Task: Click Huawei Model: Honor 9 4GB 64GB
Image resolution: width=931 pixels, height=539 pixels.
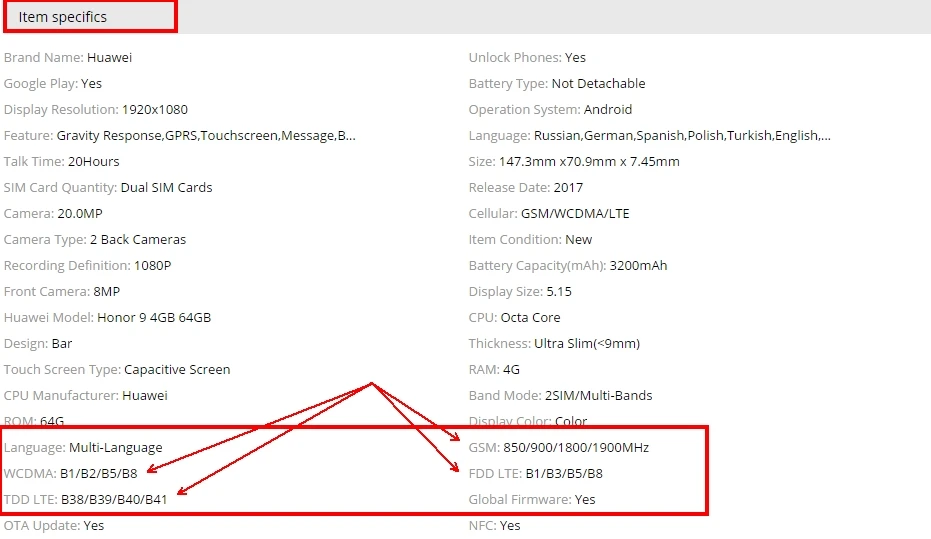Action: pyautogui.click(x=107, y=318)
